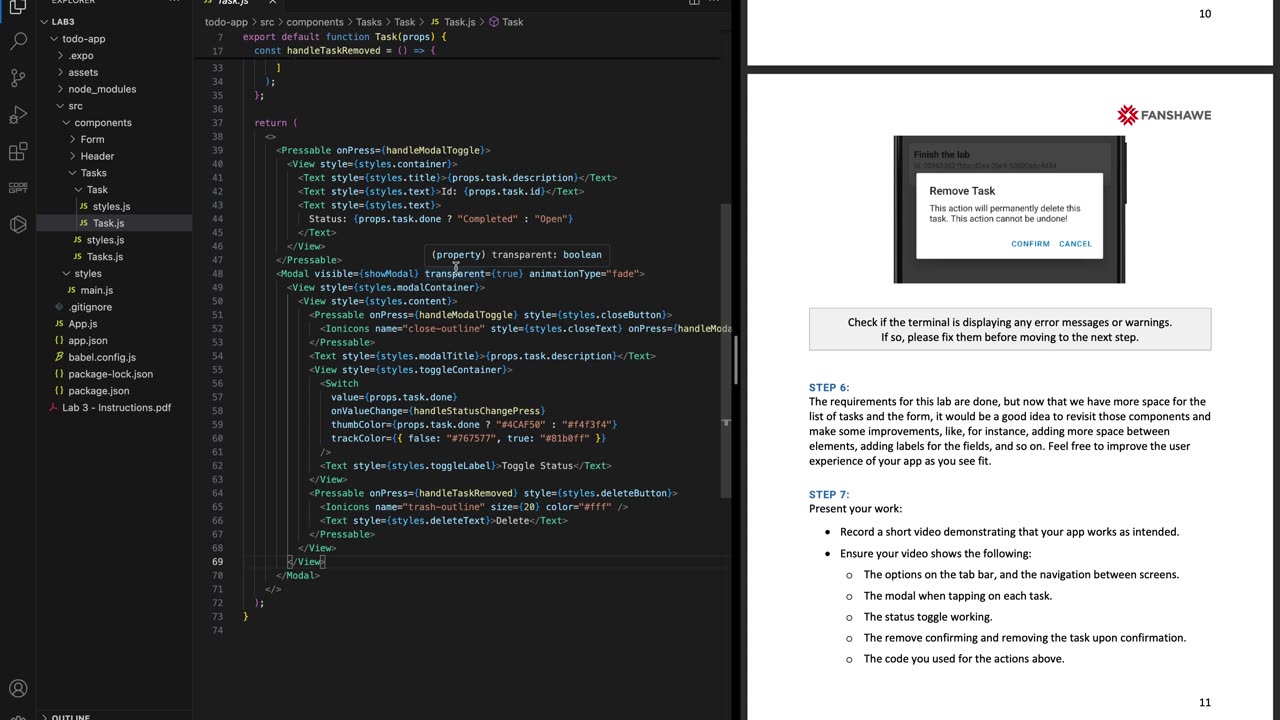
Task: Click the Remove Task dialog thumbnail
Action: [x=1009, y=209]
